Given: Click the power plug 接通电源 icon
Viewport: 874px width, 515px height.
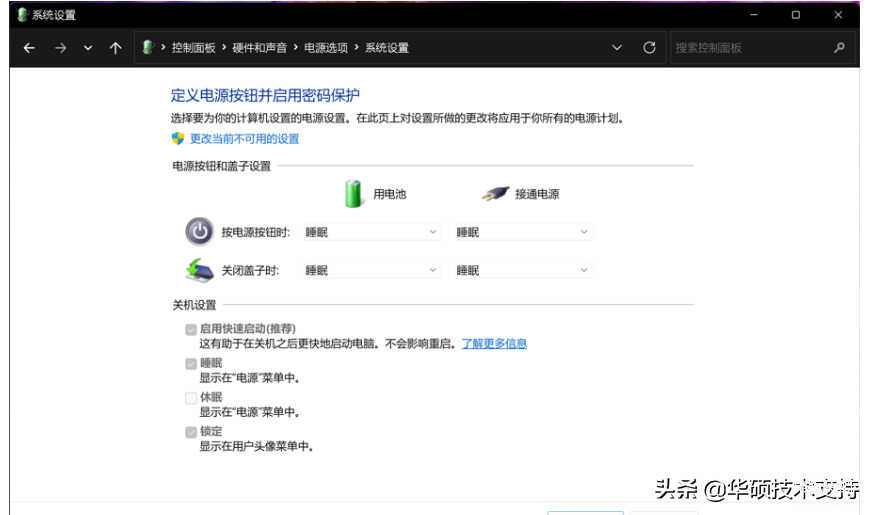Looking at the screenshot, I should pos(495,194).
